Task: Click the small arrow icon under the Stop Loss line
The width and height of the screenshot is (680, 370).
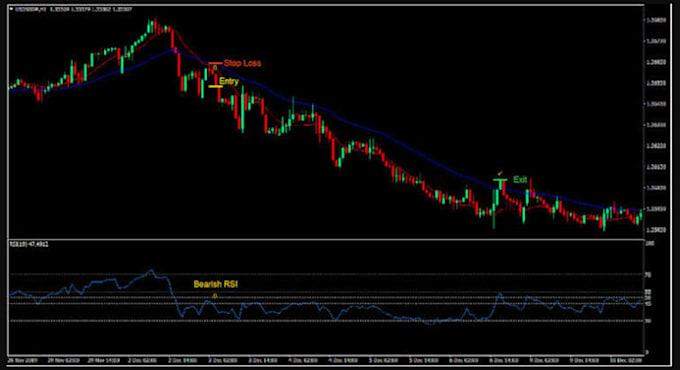Action: (215, 68)
